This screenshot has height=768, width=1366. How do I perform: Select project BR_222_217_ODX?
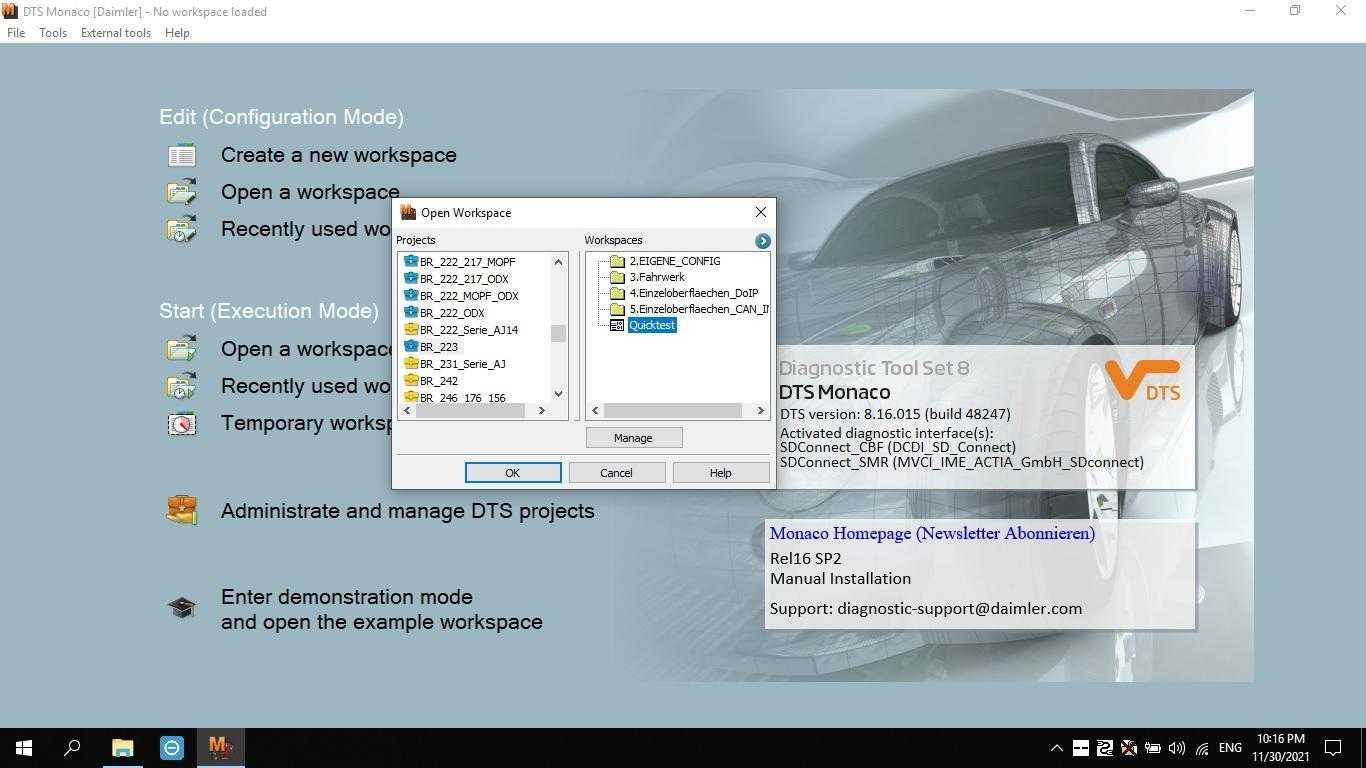[x=464, y=279]
